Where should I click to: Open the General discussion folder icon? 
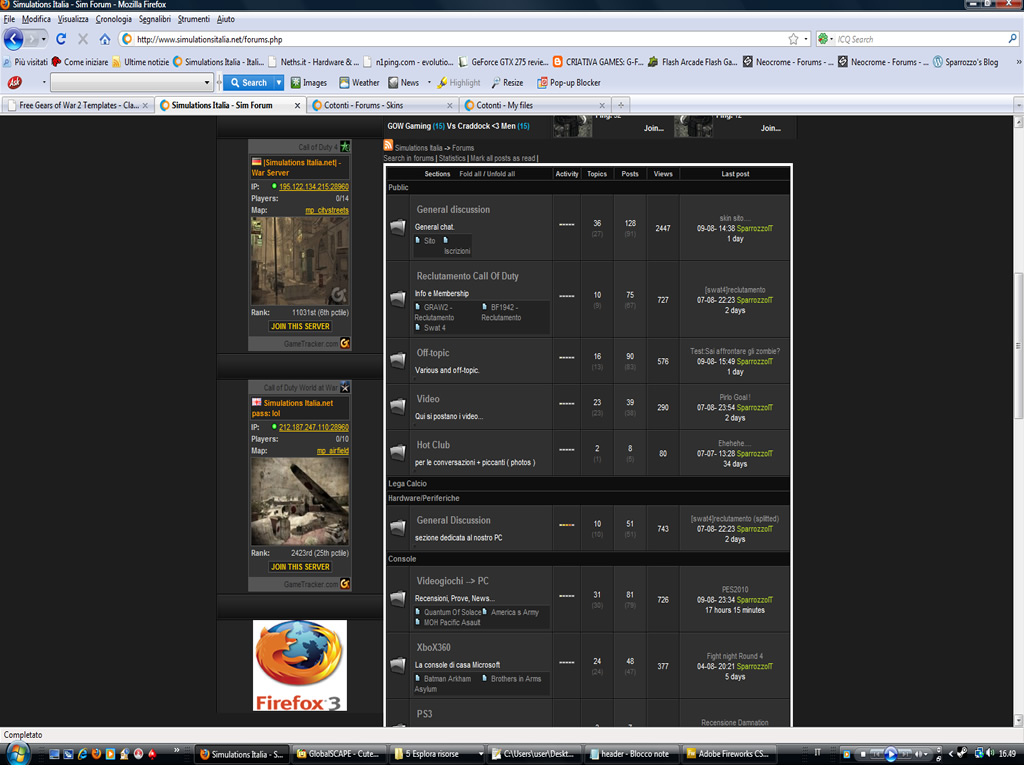point(398,227)
